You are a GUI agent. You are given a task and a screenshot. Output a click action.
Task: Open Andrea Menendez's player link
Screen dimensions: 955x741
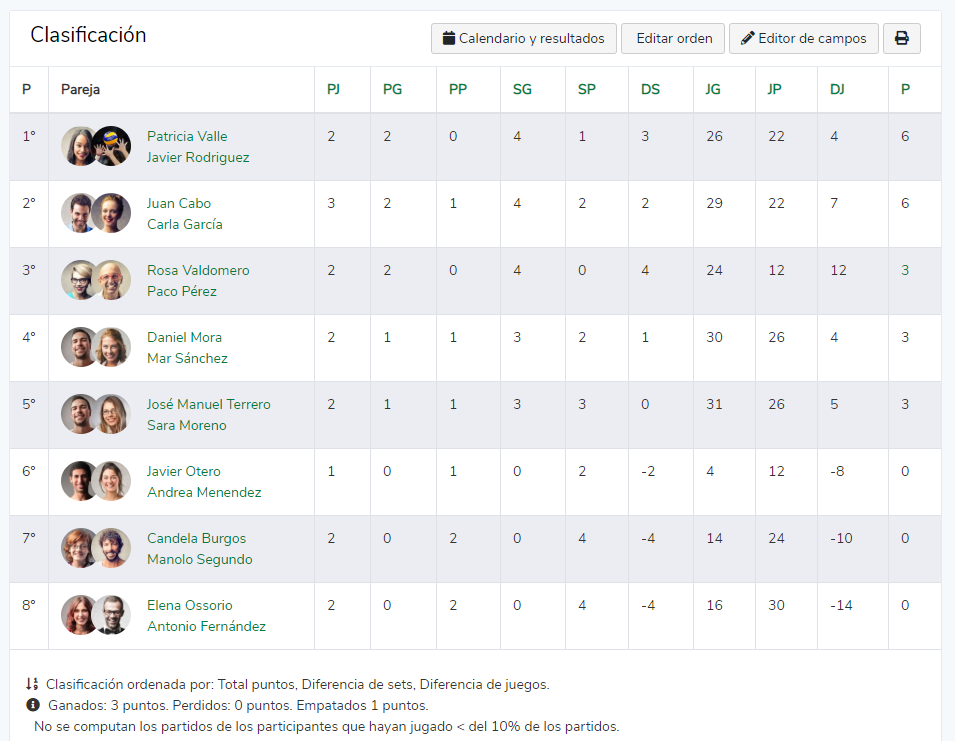pyautogui.click(x=204, y=492)
